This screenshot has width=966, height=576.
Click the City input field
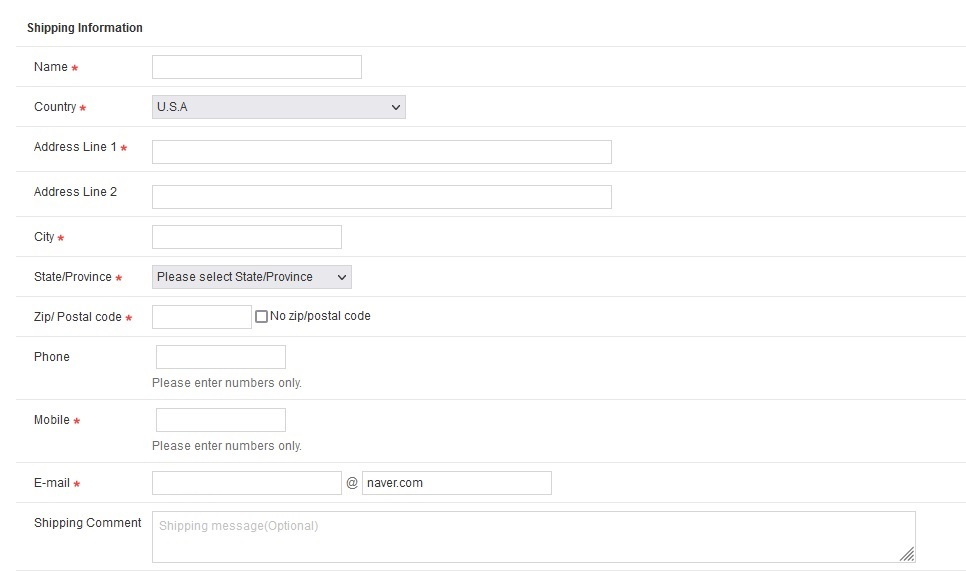point(247,237)
